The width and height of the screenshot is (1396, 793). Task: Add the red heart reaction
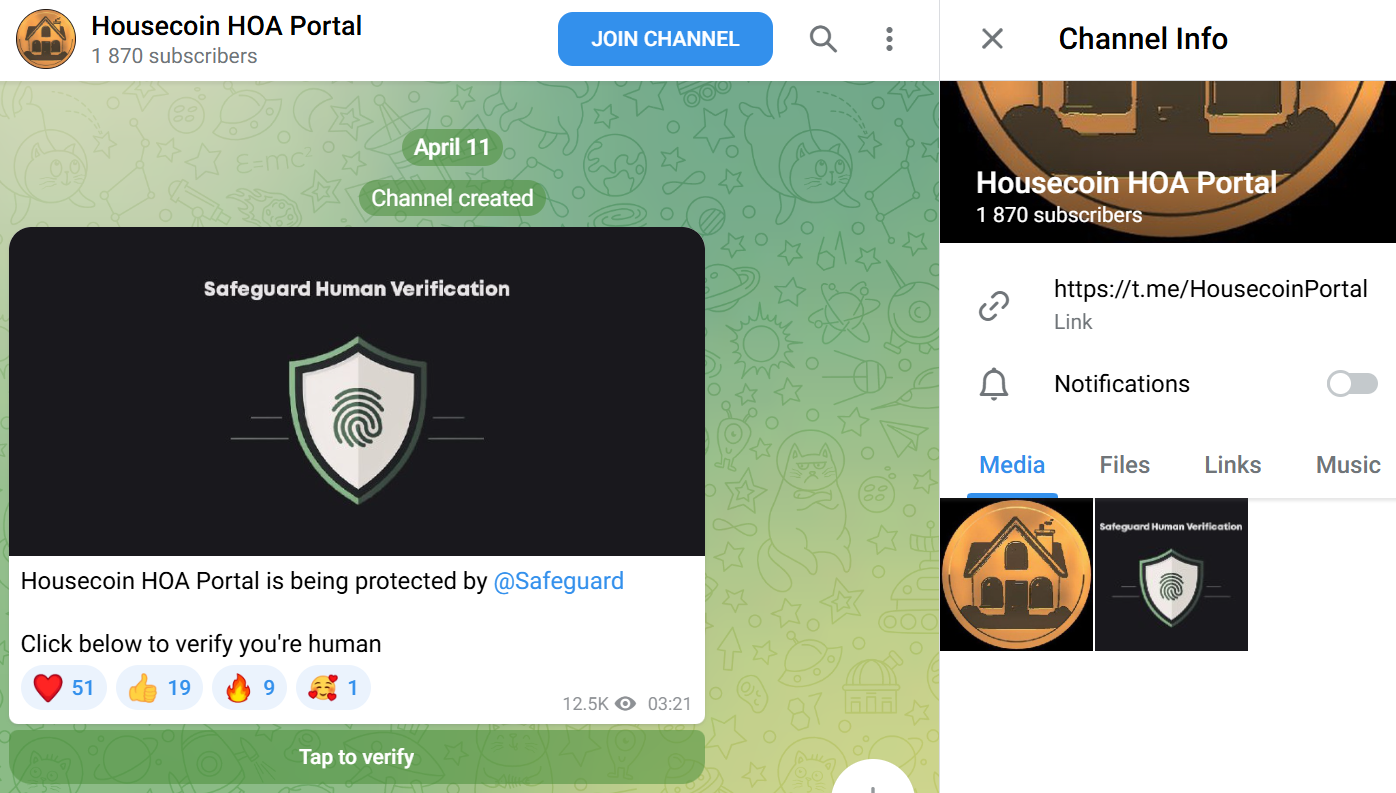[x=64, y=688]
